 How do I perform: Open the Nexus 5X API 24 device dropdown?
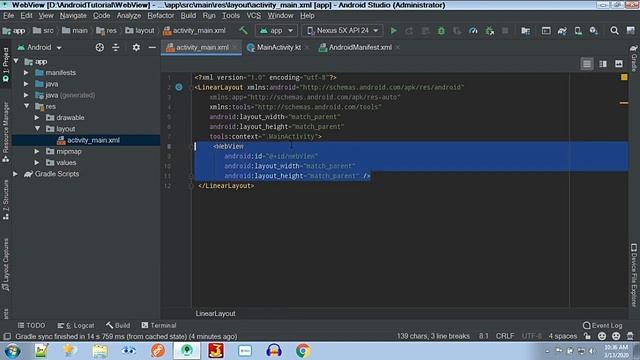[x=342, y=31]
